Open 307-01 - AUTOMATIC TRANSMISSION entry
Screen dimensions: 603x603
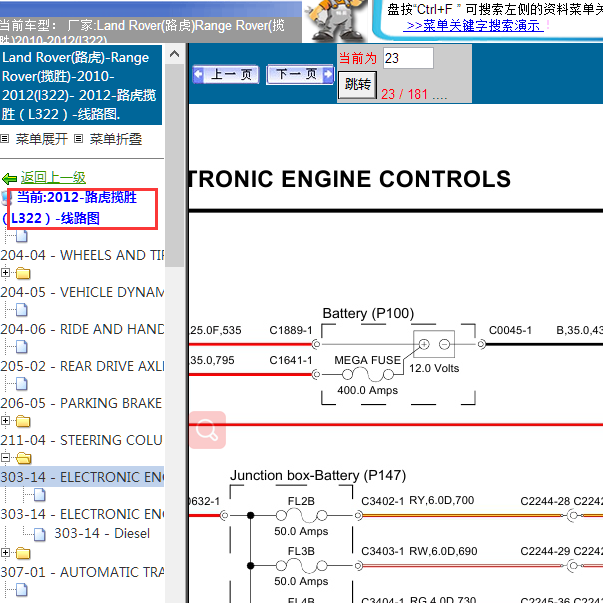[82, 572]
